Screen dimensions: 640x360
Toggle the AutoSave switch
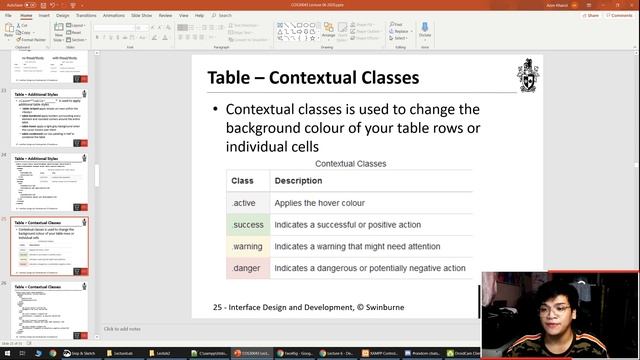[30, 5]
